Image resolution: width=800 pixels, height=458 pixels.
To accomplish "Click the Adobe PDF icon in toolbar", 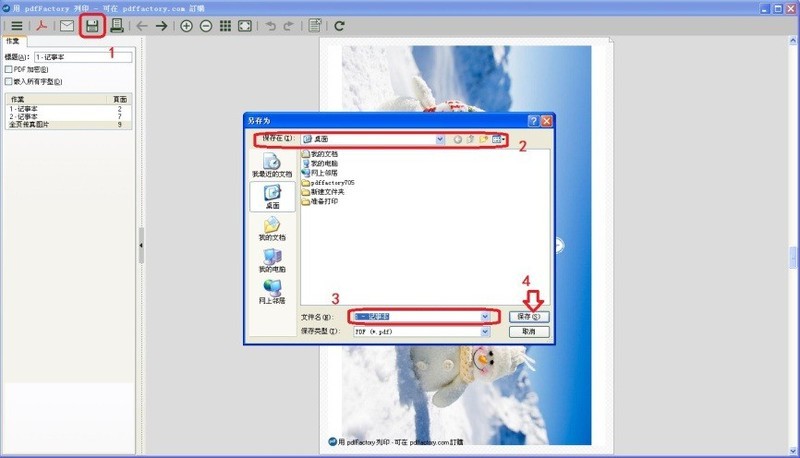I will (x=42, y=25).
